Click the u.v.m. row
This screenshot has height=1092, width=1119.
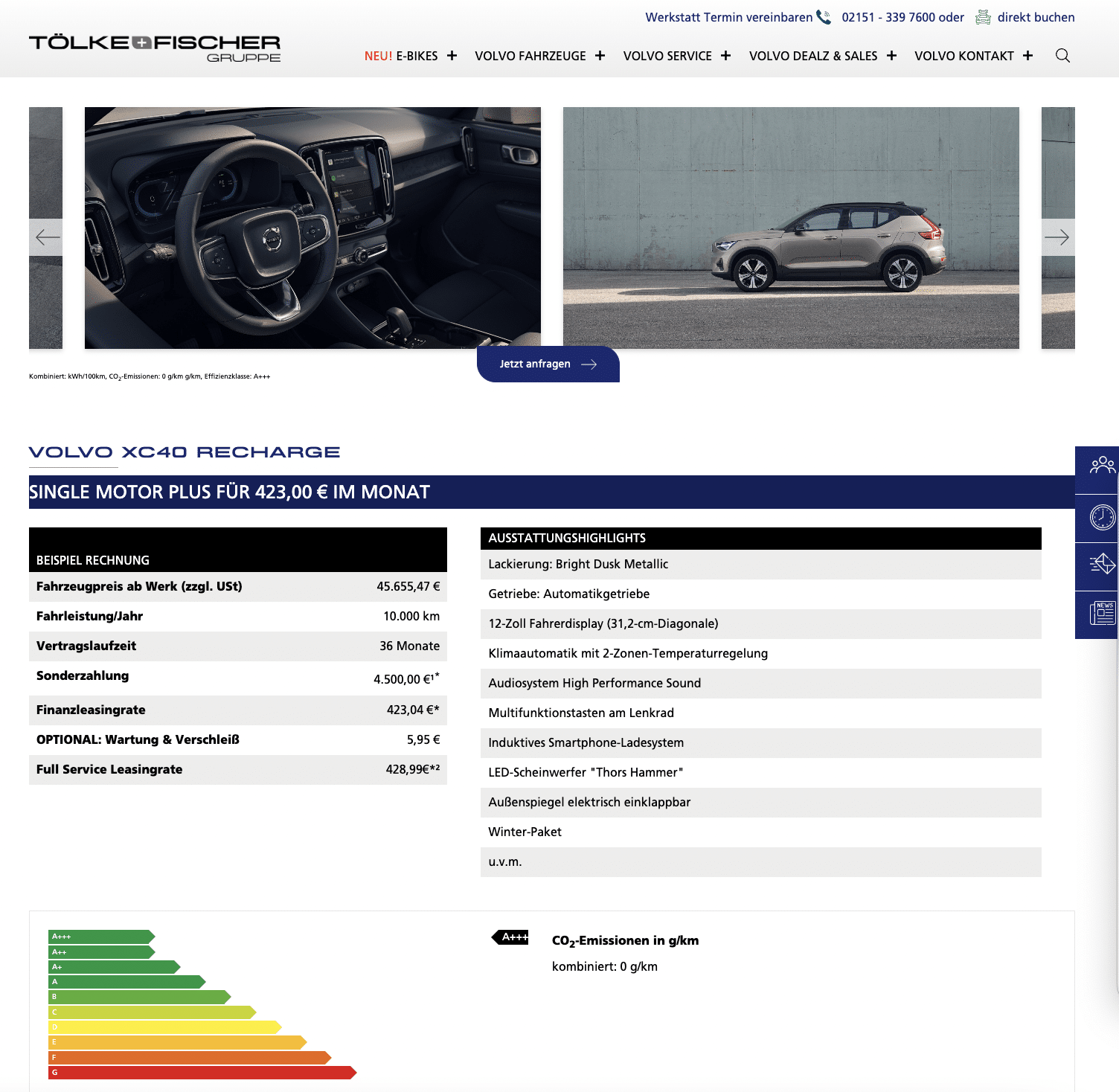(761, 862)
